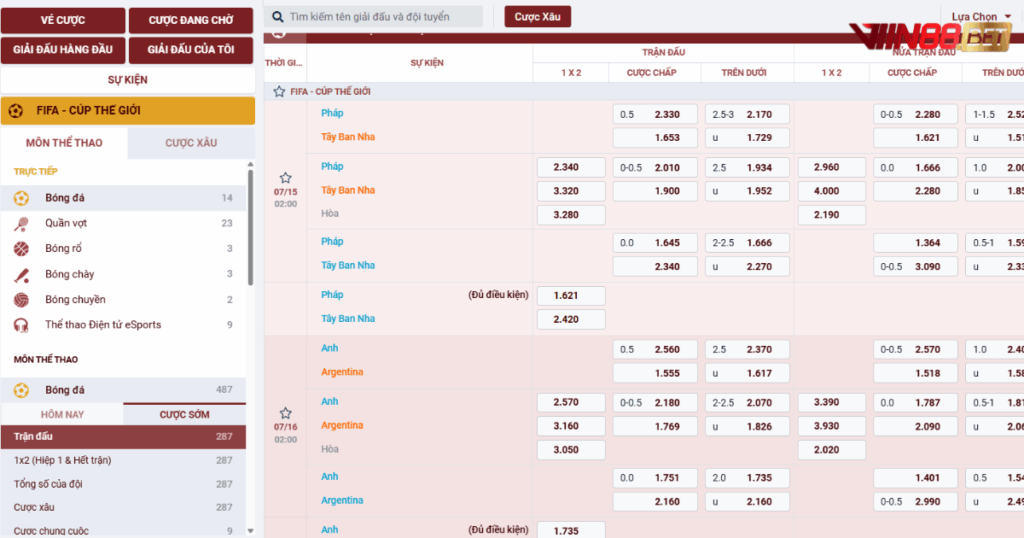
Task: Favorite the 07/15 Pháp match star
Action: [x=285, y=178]
